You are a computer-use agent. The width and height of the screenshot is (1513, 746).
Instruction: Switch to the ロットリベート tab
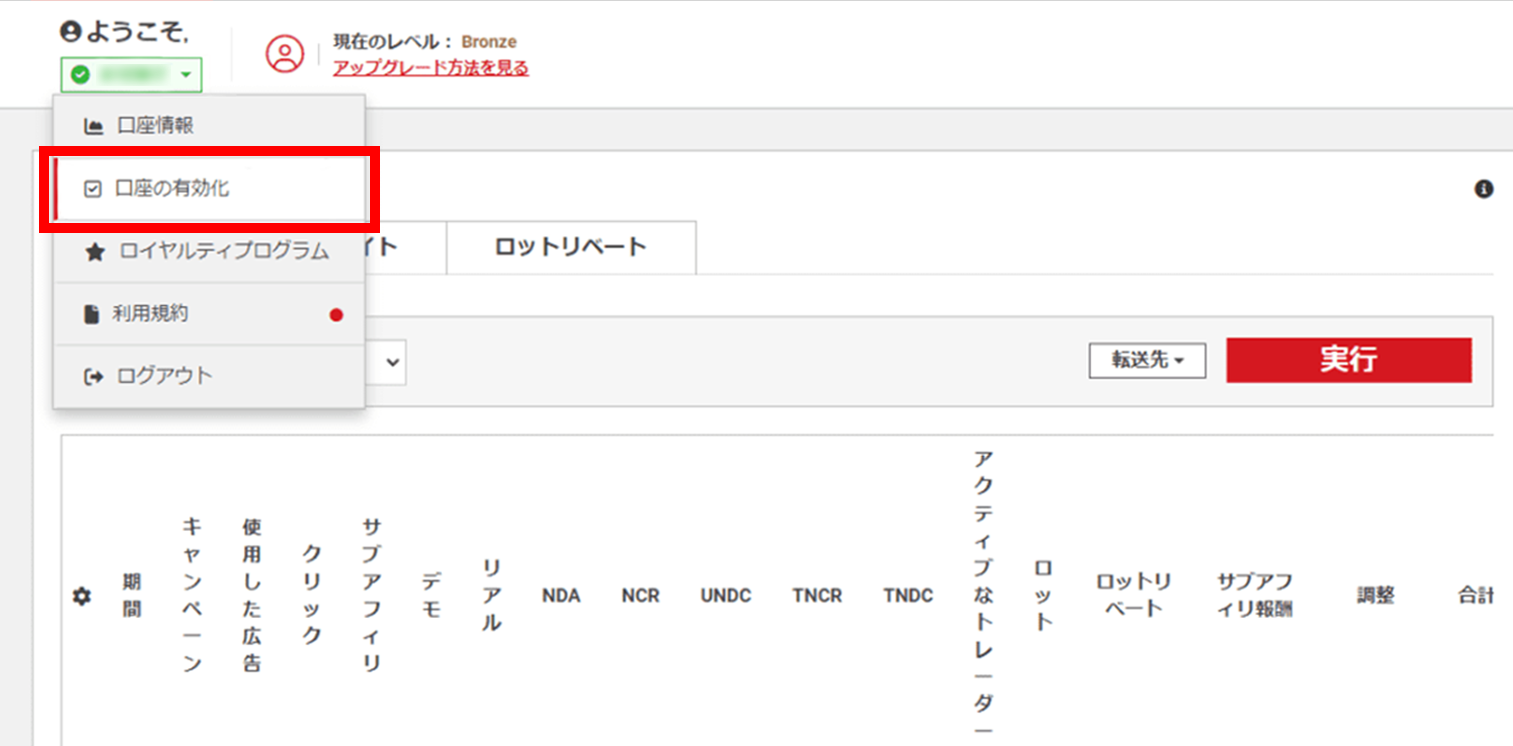[570, 247]
